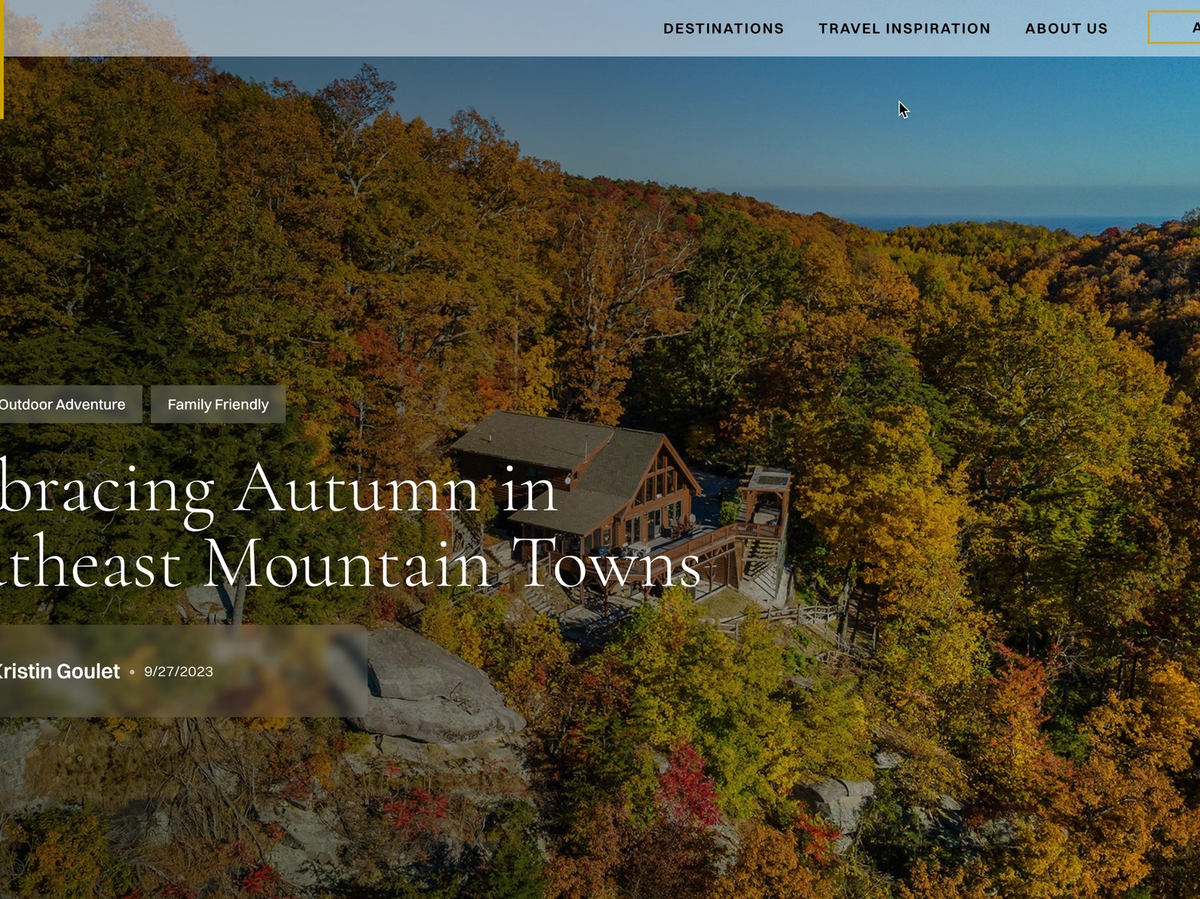Viewport: 1200px width, 899px height.
Task: Click the 9/27/2023 publish date
Action: click(x=178, y=672)
